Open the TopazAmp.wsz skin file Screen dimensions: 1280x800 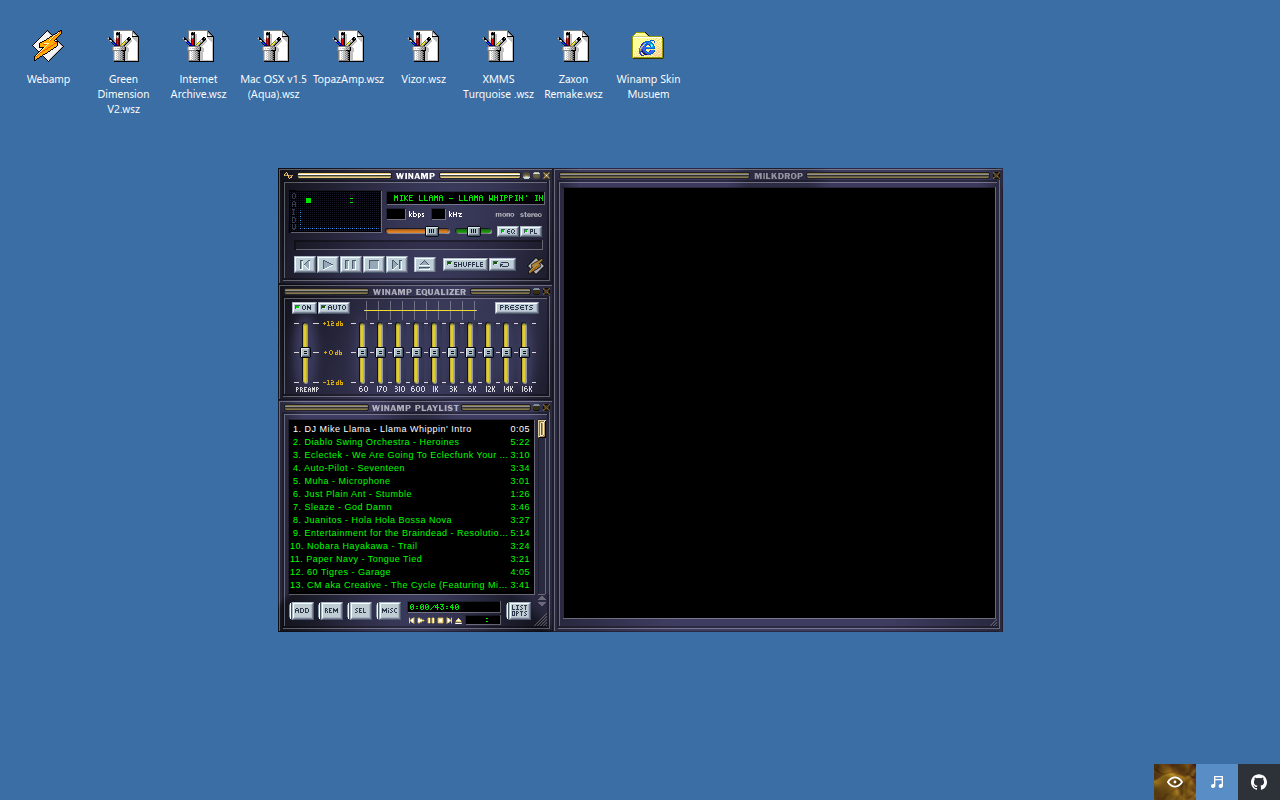pos(348,58)
